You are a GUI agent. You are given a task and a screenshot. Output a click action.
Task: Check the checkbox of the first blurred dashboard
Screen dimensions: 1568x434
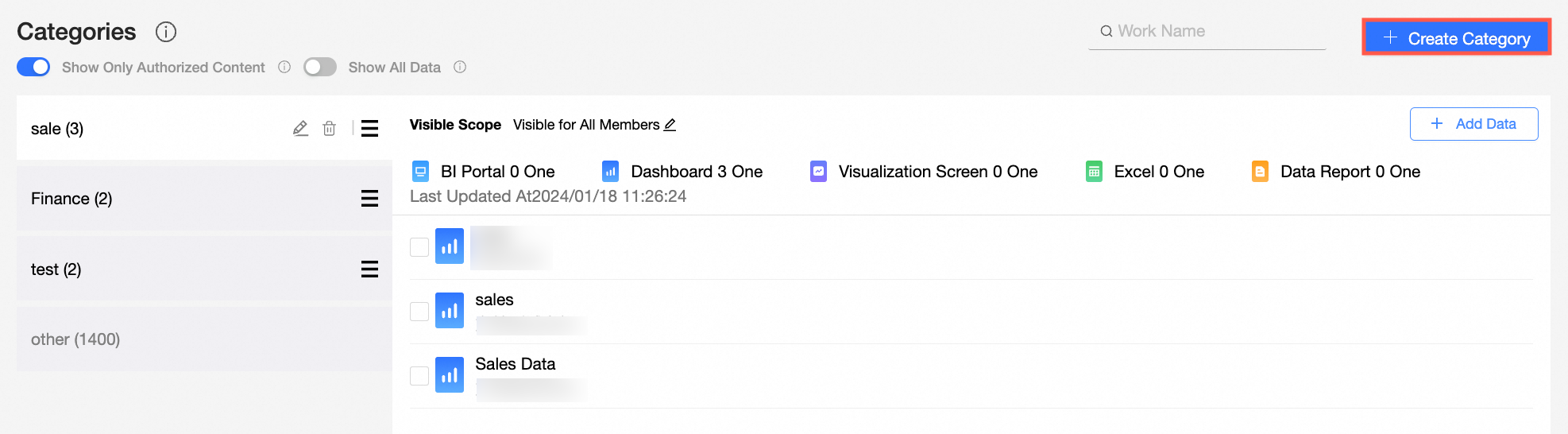419,247
